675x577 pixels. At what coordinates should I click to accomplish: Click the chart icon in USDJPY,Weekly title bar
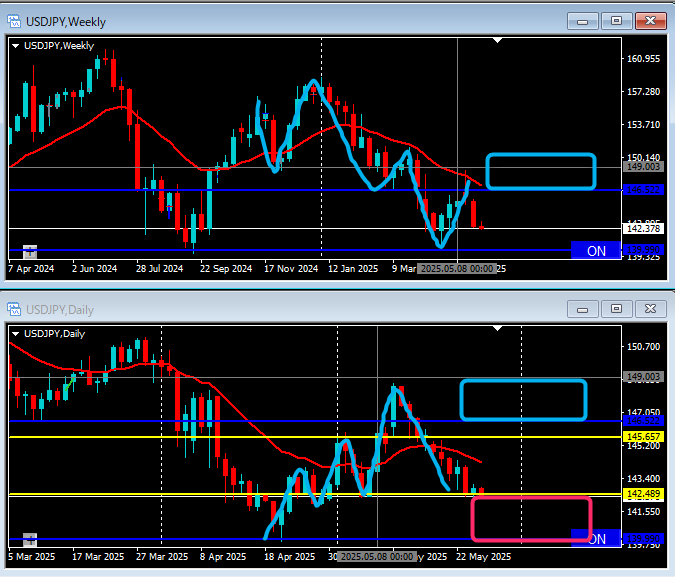point(14,22)
